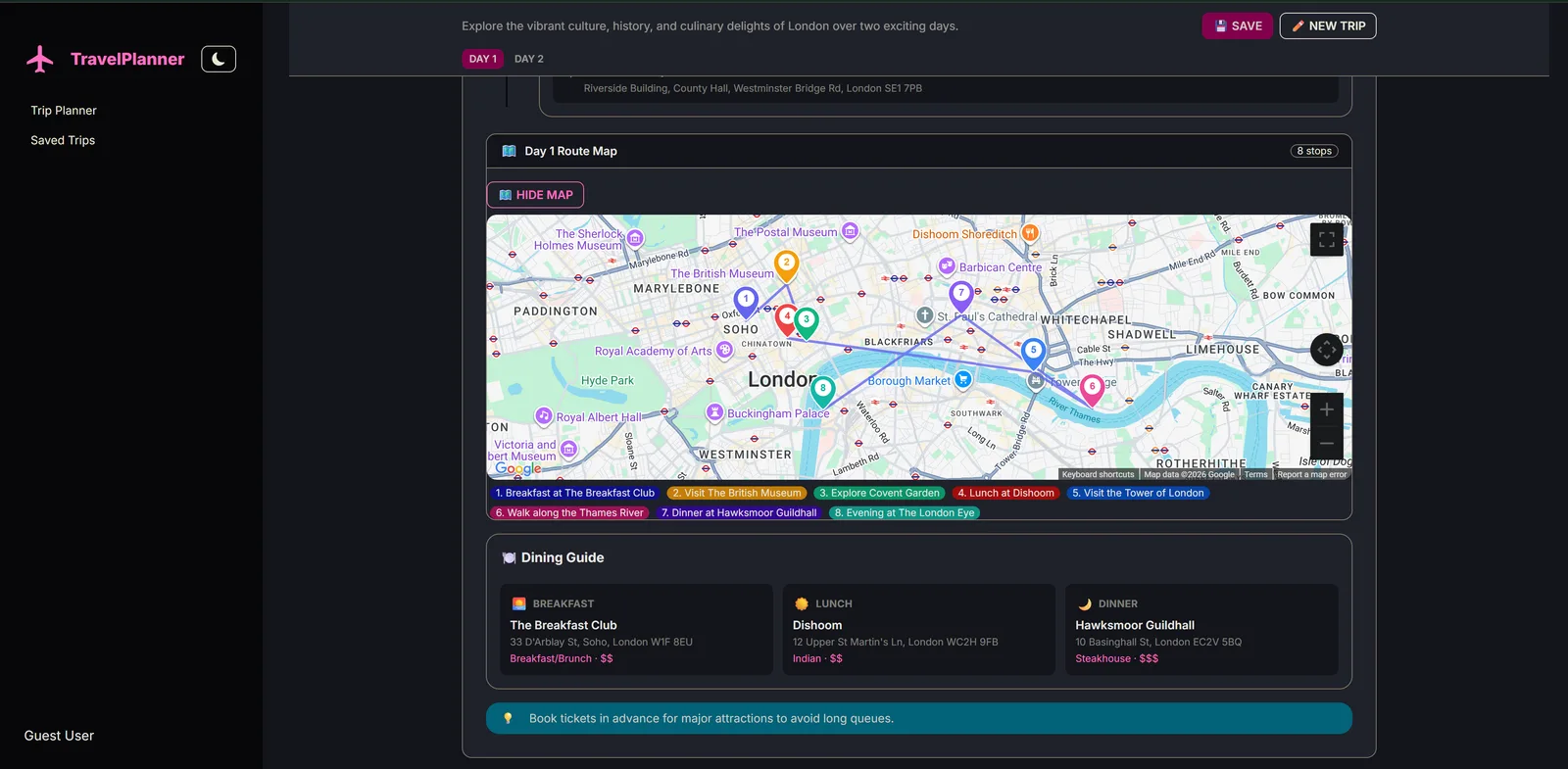Switch to the Day 1 tab
The width and height of the screenshot is (1568, 769).
483,59
